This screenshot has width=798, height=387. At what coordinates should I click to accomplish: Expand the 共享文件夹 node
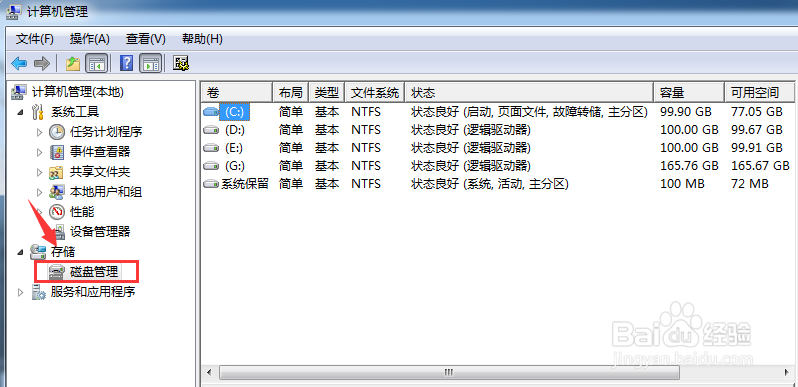point(40,172)
